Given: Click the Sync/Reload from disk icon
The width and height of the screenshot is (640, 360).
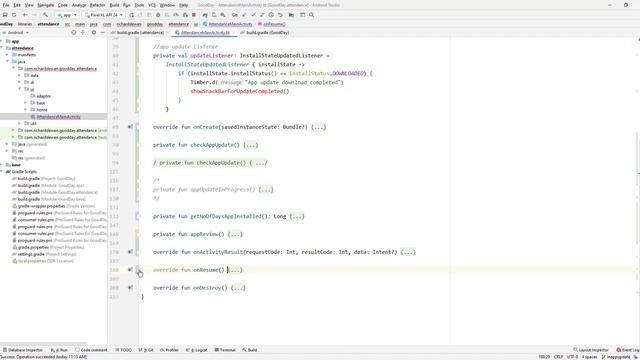Looking at the screenshot, I should pyautogui.click(x=14, y=15).
